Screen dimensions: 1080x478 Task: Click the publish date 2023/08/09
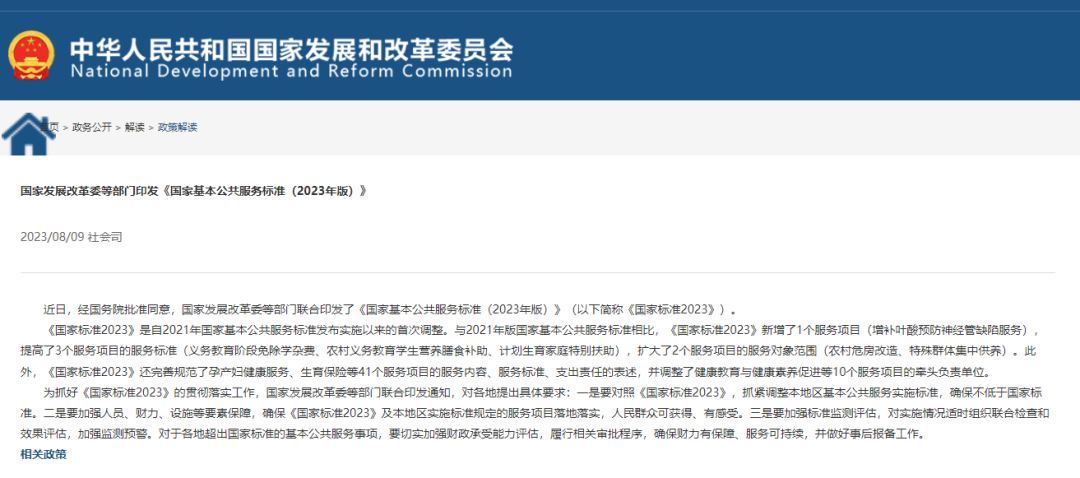pos(52,237)
